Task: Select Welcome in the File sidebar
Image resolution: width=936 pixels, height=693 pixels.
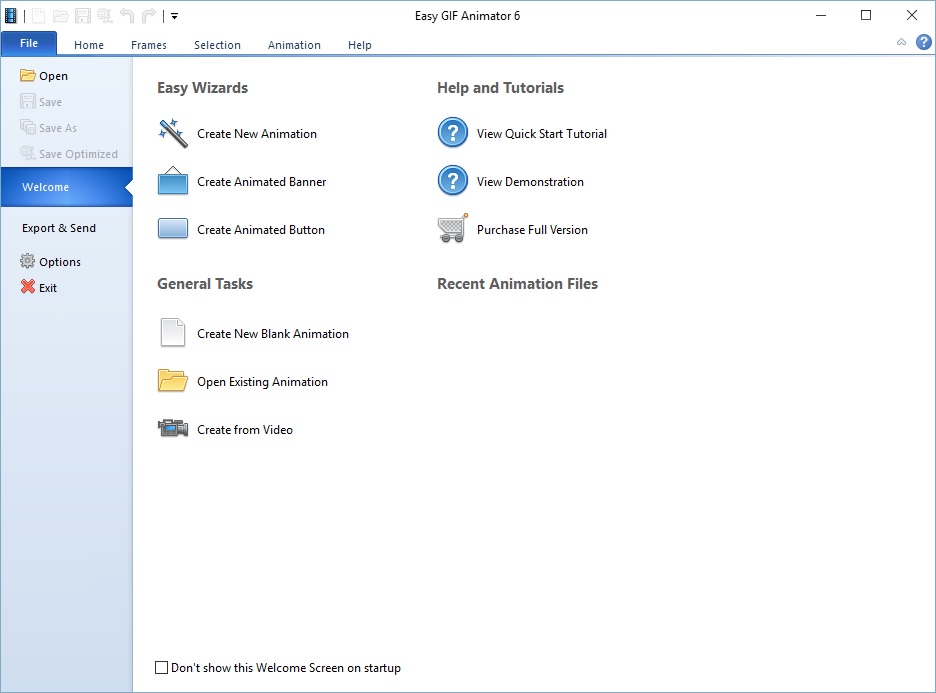Action: [x=66, y=187]
